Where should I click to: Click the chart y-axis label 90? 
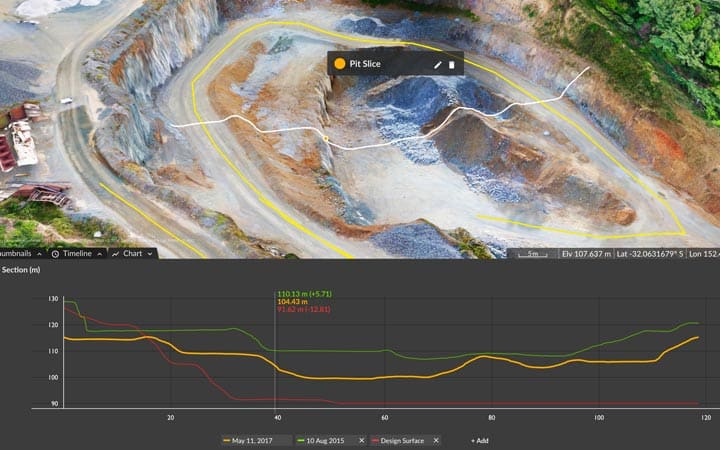pyautogui.click(x=55, y=404)
